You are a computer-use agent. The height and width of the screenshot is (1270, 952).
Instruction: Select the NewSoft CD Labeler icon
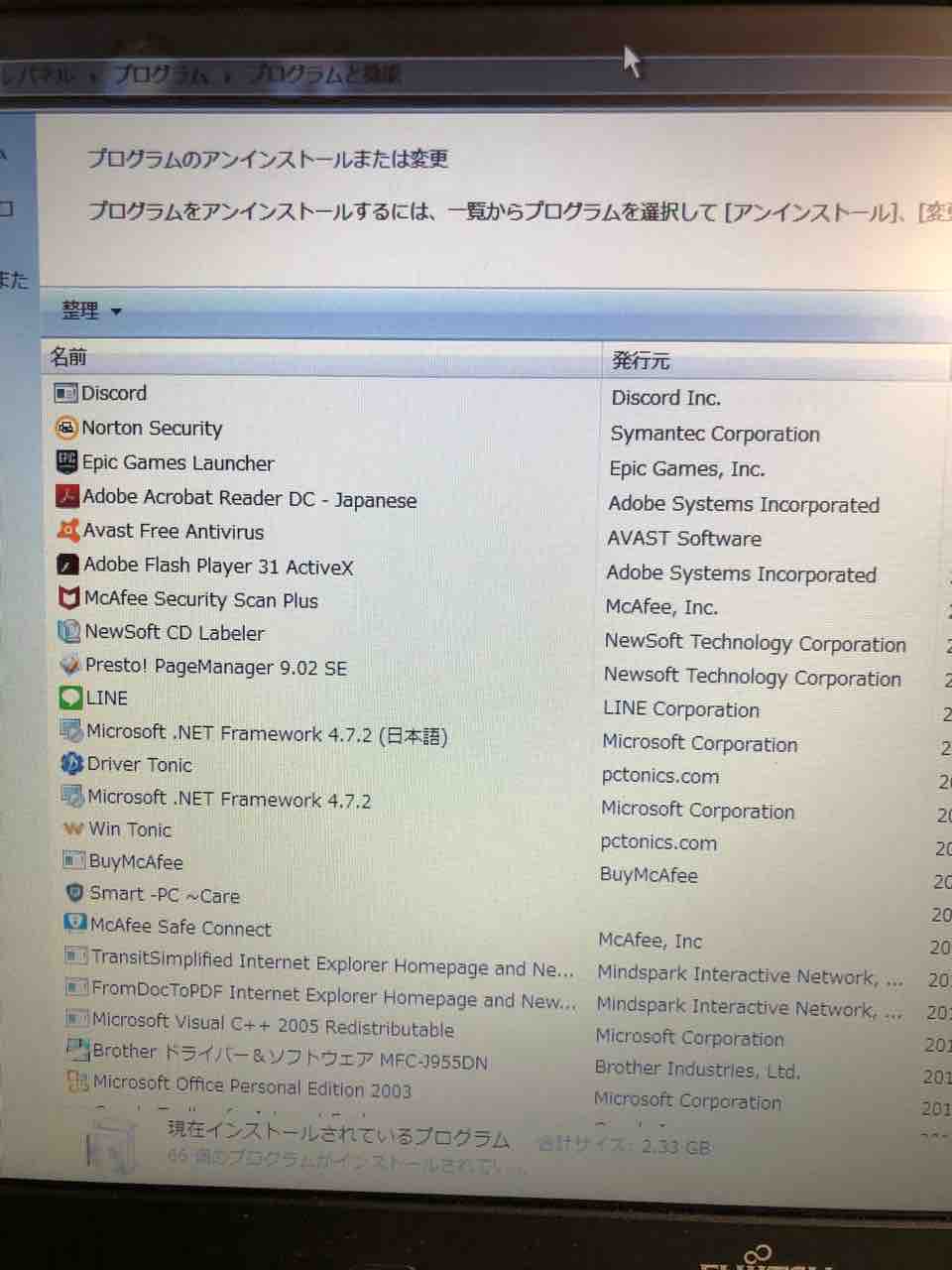69,631
